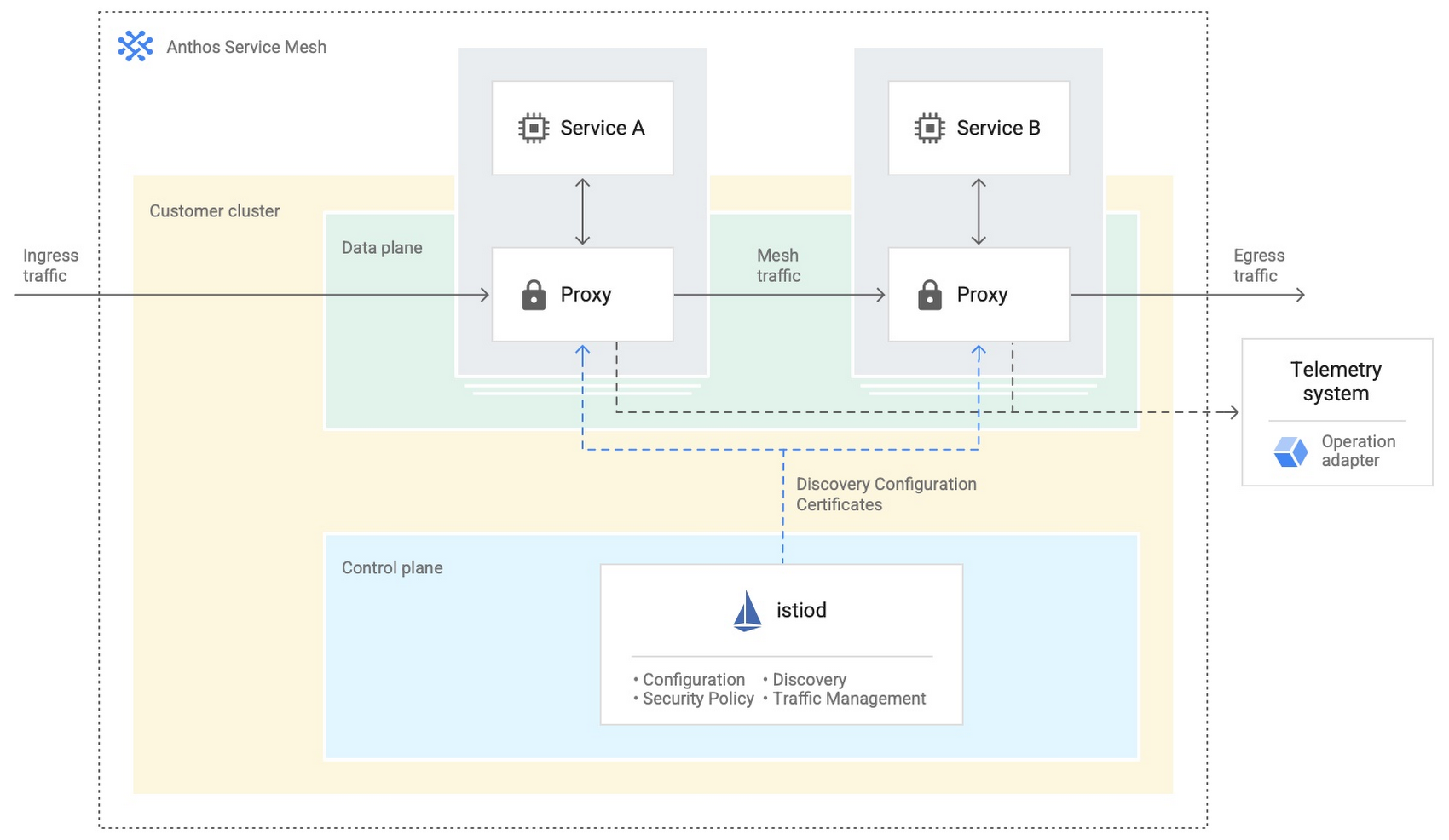Select the Service B box
The height and width of the screenshot is (840, 1449).
pyautogui.click(x=979, y=129)
